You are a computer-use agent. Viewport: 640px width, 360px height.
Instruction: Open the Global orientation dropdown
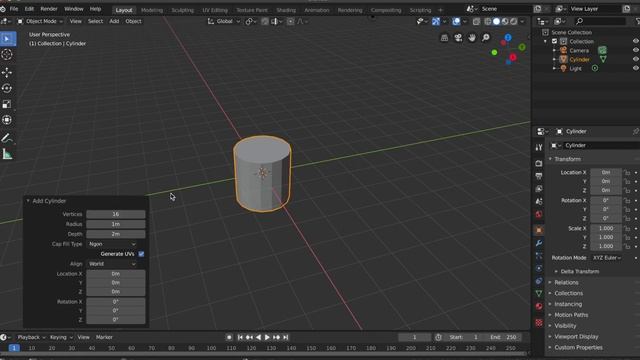coord(224,21)
